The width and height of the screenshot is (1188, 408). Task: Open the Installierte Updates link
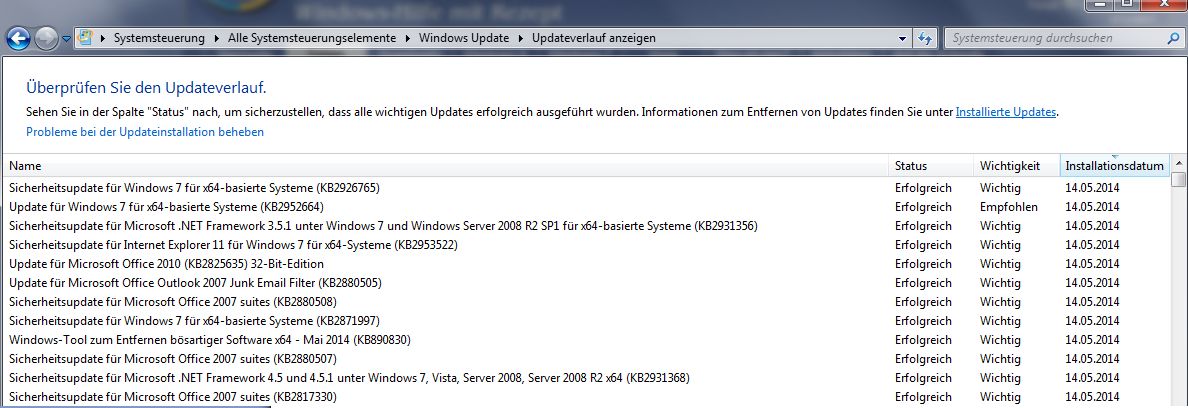click(1005, 112)
